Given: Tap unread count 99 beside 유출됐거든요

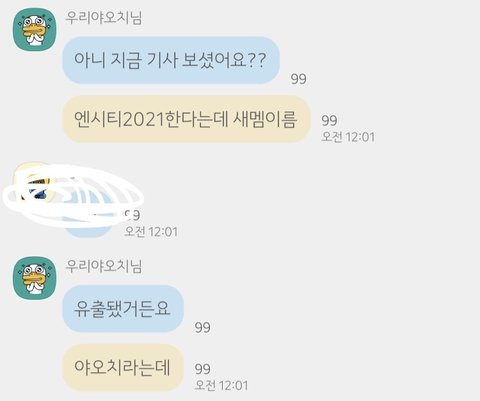Looking at the screenshot, I should (x=203, y=327).
